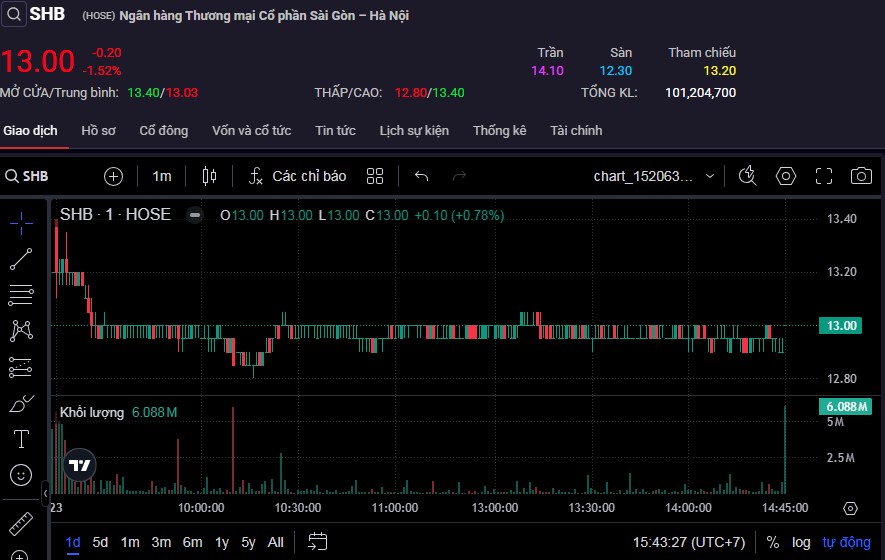
Task: Open chart settings hexagon icon
Action: click(x=786, y=176)
